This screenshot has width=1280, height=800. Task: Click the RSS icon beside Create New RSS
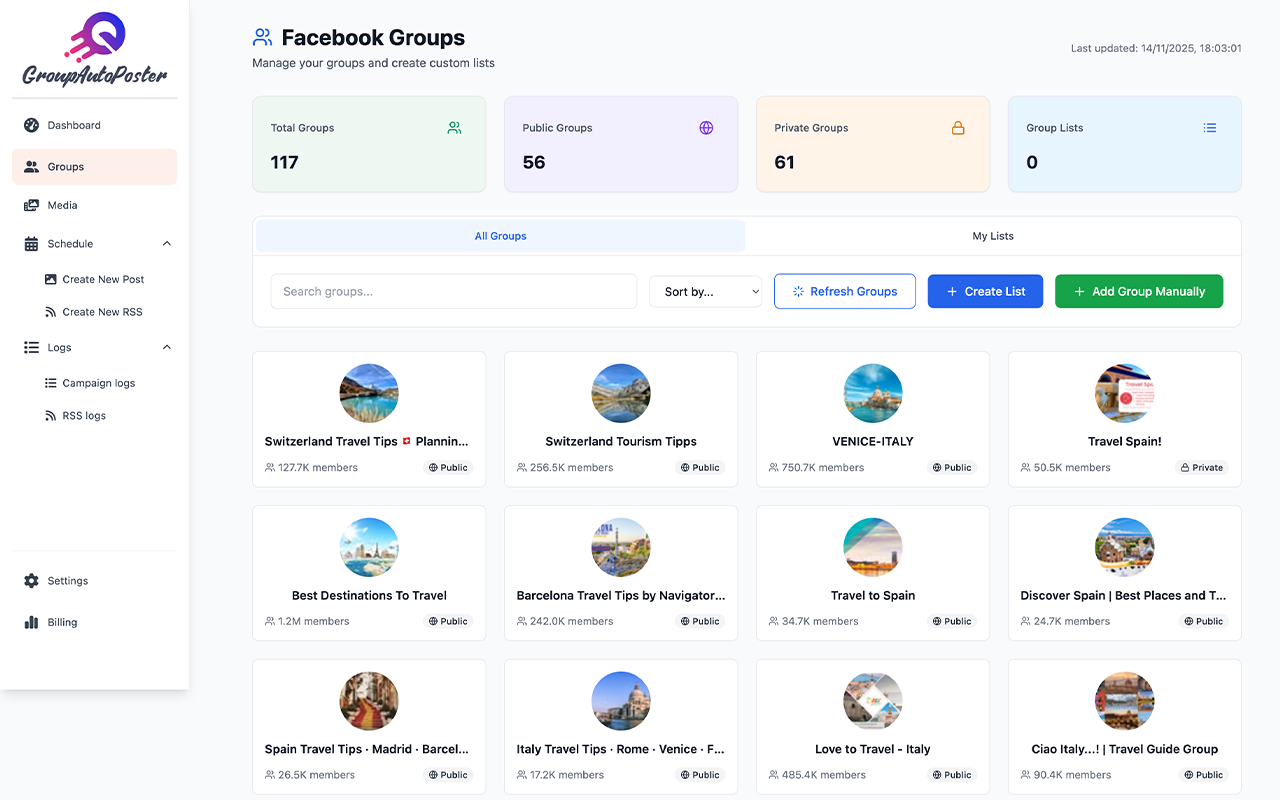pyautogui.click(x=51, y=312)
